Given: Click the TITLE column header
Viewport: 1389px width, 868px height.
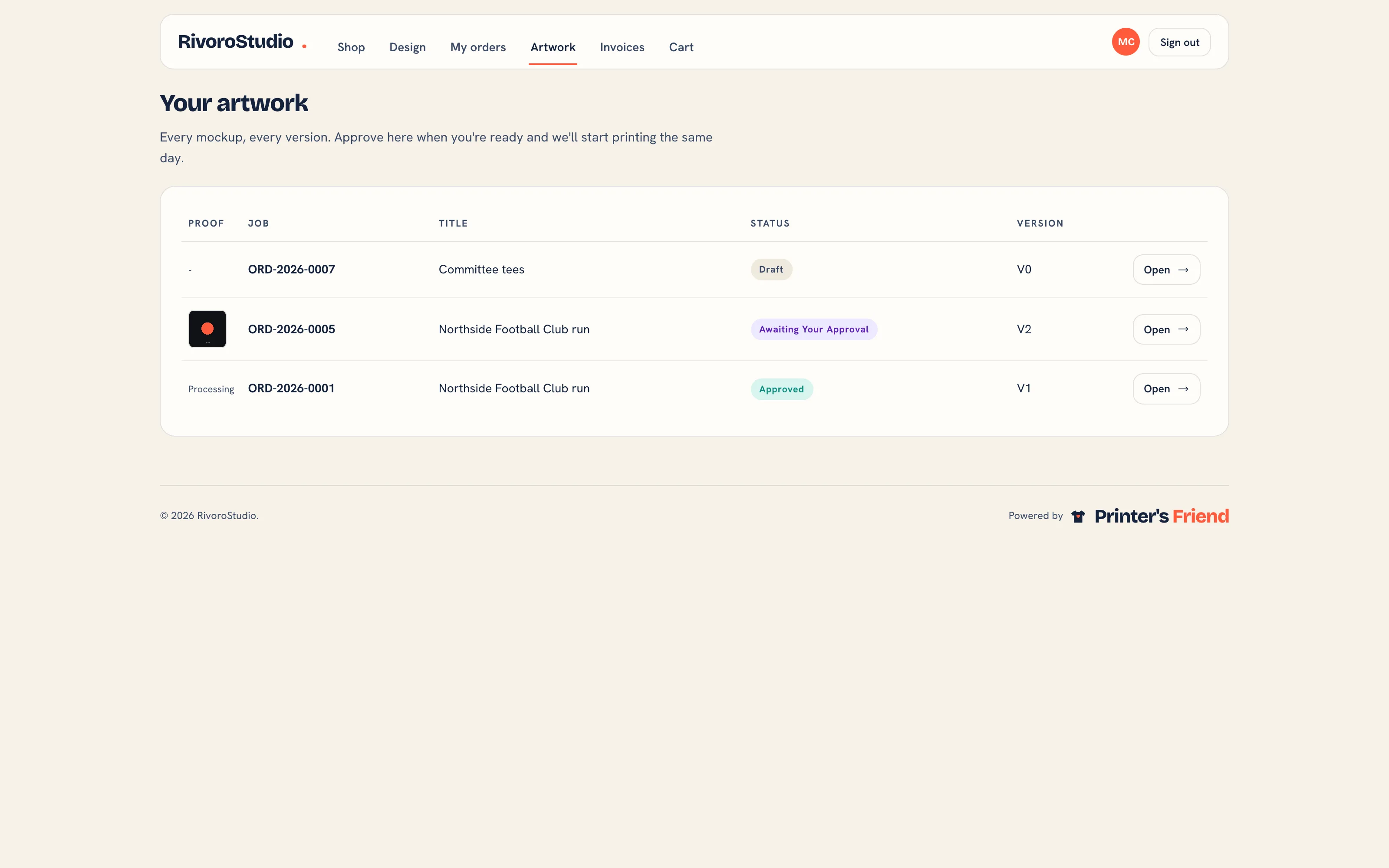Looking at the screenshot, I should (454, 224).
